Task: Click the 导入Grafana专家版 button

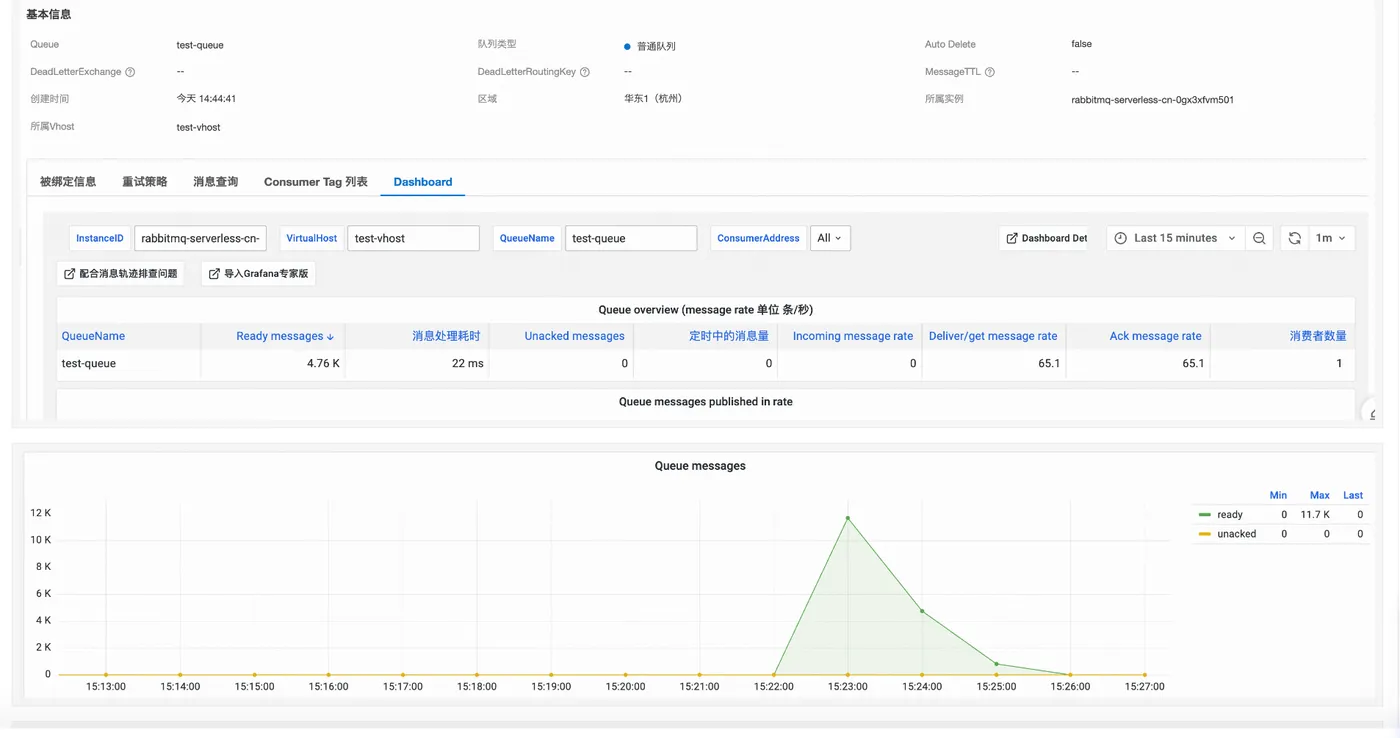Action: [x=259, y=273]
